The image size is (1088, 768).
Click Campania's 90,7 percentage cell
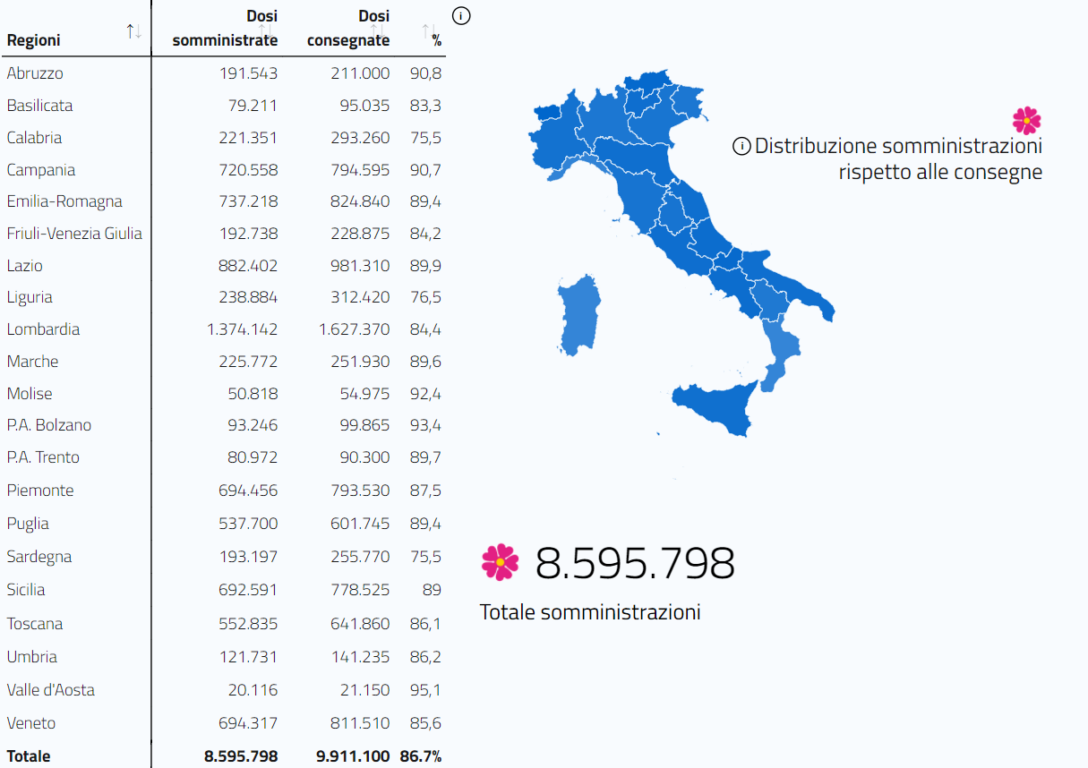[425, 169]
